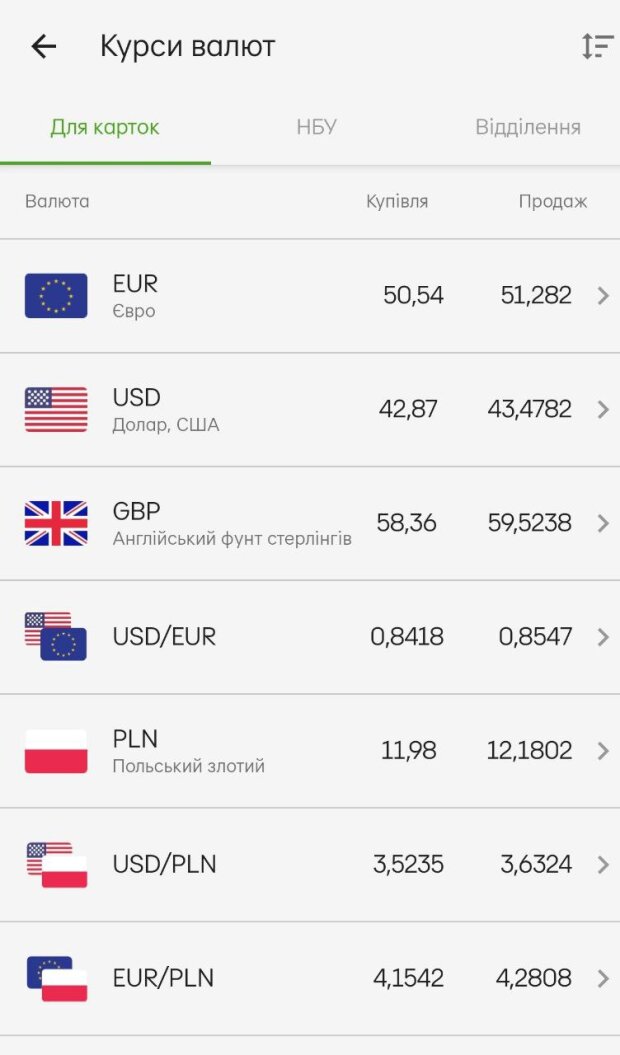Screen dimensions: 620x1055
Task: Switch to the НБУ tab
Action: (316, 127)
